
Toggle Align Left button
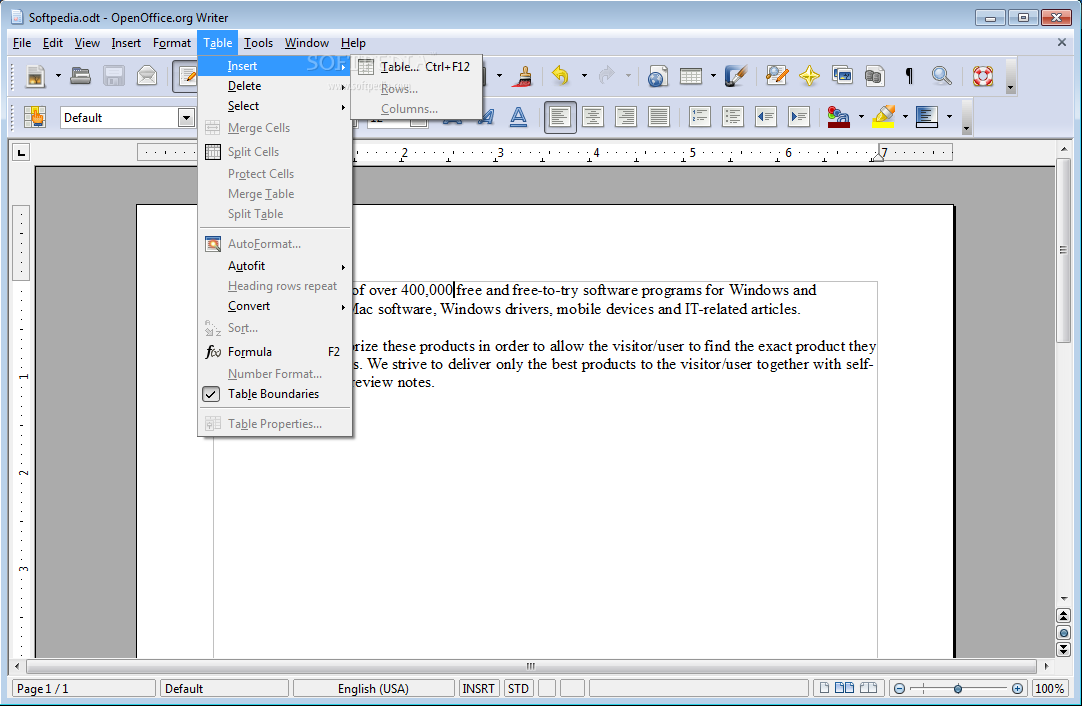tap(560, 117)
